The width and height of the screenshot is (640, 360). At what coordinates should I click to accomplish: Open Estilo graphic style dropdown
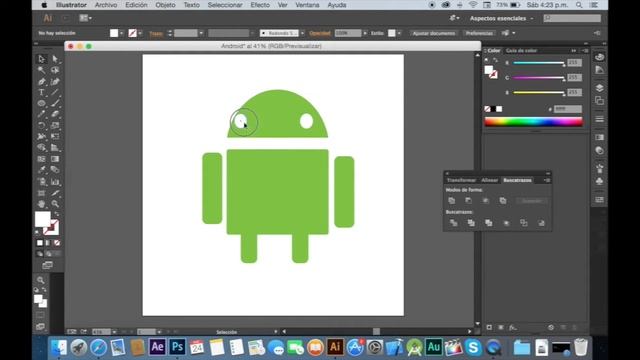click(399, 33)
